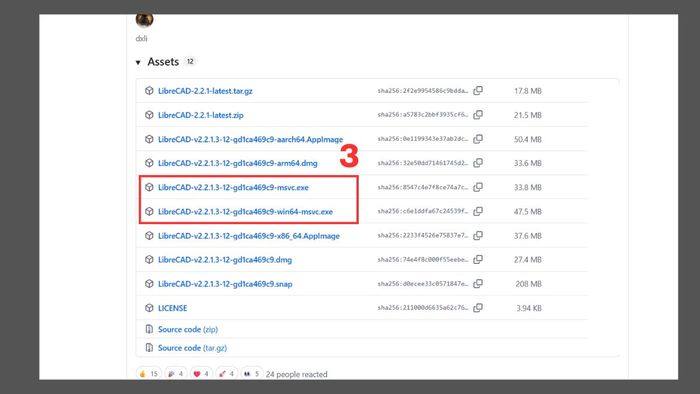Screen dimensions: 700x394
Task: Click package icon beside LibreCAD-2.2.1-latest.zip
Action: point(149,115)
